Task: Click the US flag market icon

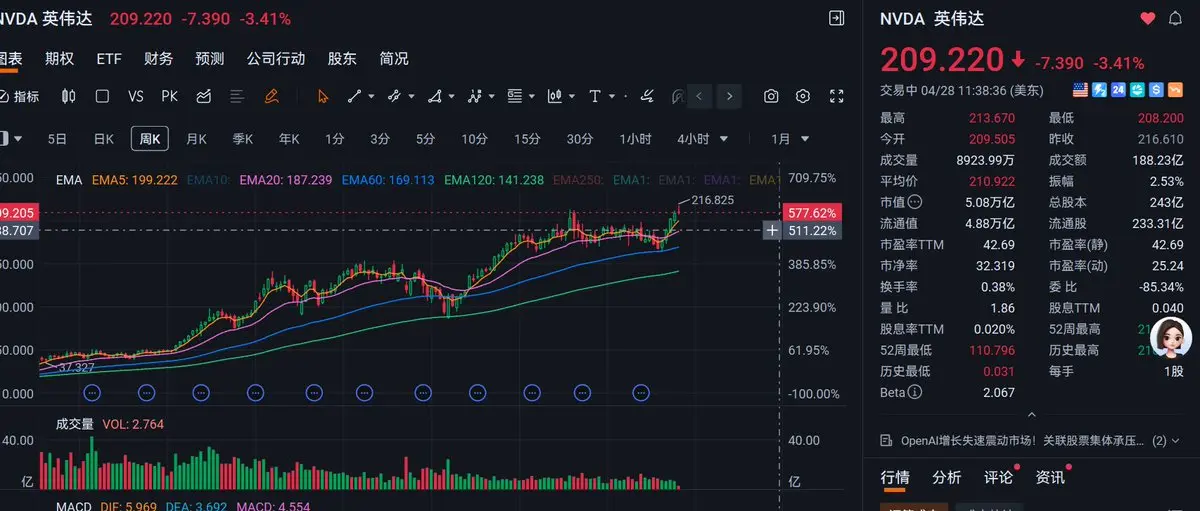Action: coord(1080,90)
